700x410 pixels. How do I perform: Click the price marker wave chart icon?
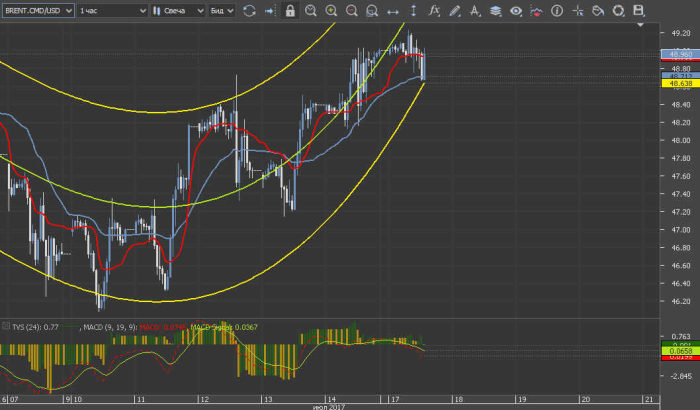[x=536, y=11]
